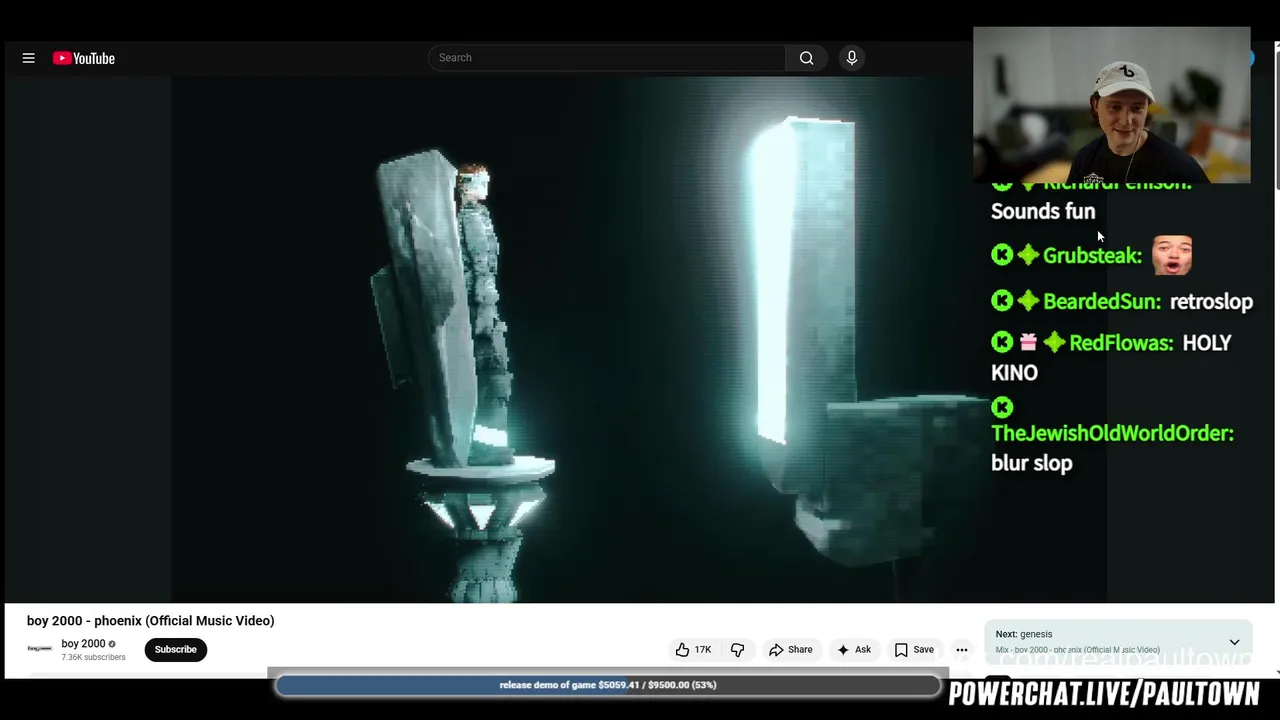The image size is (1280, 720).
Task: Open the boy 2000 channel name link
Action: tap(83, 643)
